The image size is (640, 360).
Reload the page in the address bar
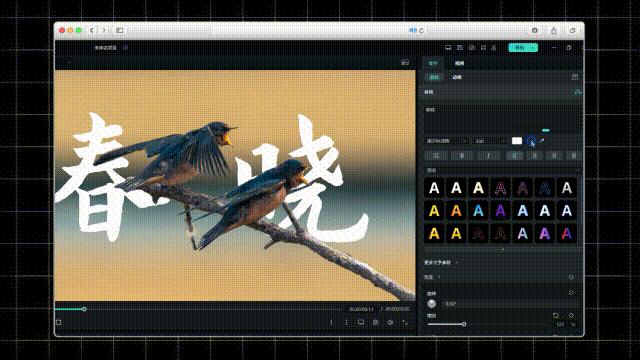point(421,30)
